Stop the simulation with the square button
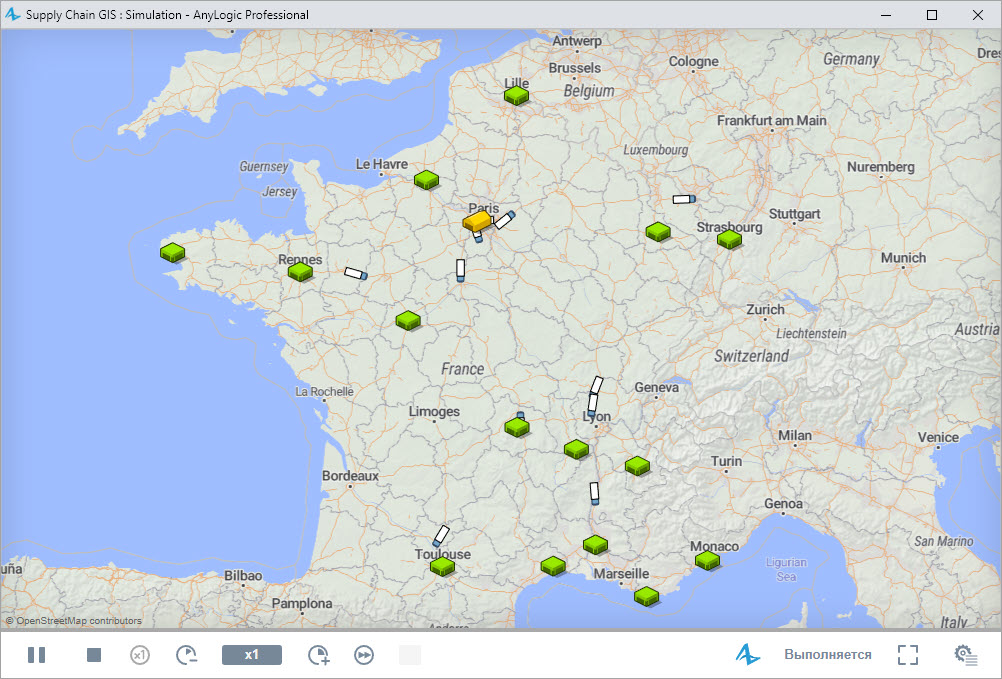The height and width of the screenshot is (679, 1002). 94,655
